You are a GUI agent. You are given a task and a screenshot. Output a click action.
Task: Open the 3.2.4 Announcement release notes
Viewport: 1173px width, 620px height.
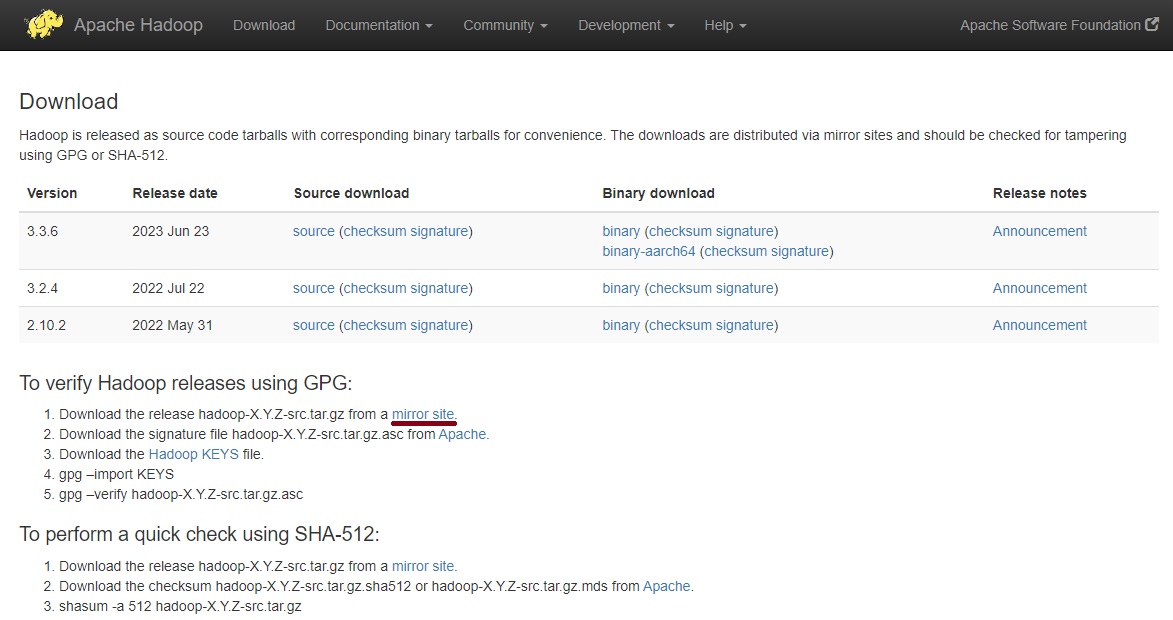1039,288
